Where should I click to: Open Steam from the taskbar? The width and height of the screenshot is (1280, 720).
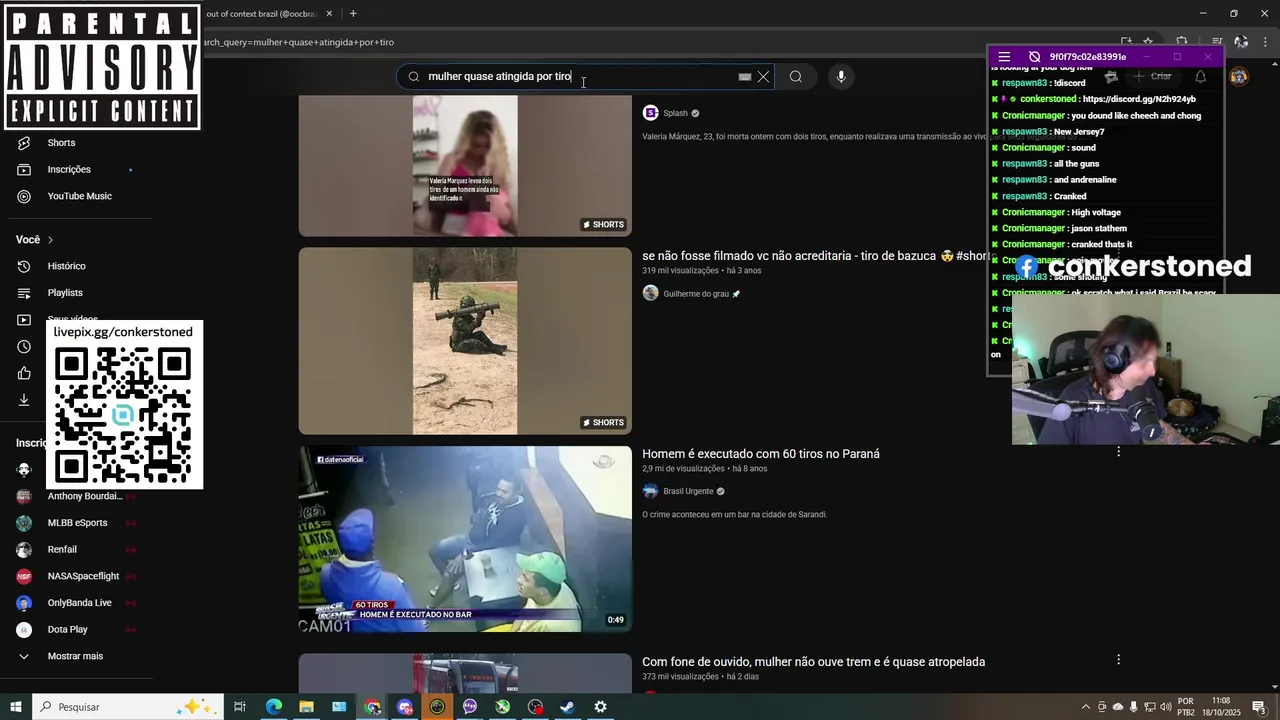click(x=567, y=707)
